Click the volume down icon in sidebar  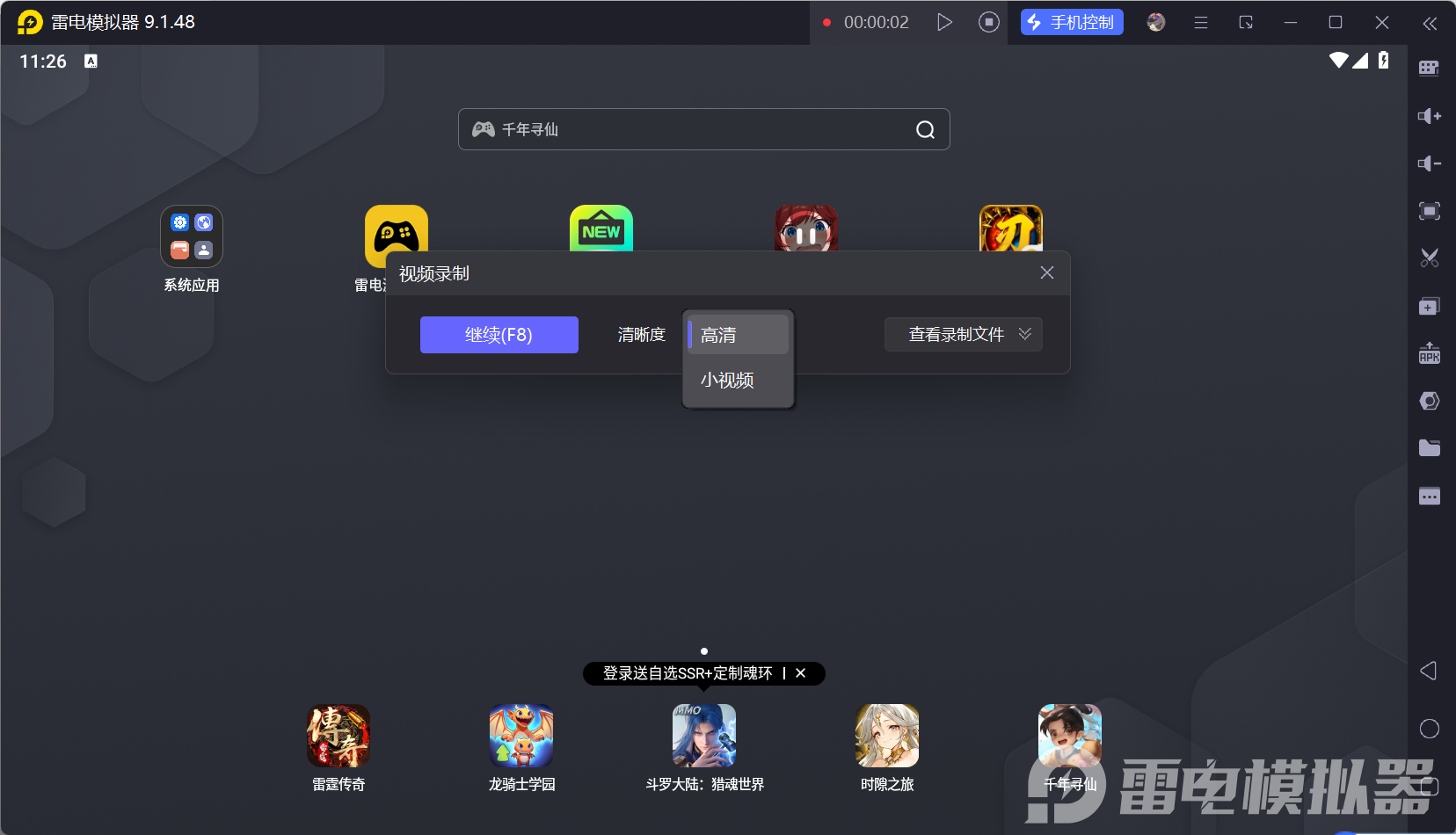pyautogui.click(x=1429, y=163)
